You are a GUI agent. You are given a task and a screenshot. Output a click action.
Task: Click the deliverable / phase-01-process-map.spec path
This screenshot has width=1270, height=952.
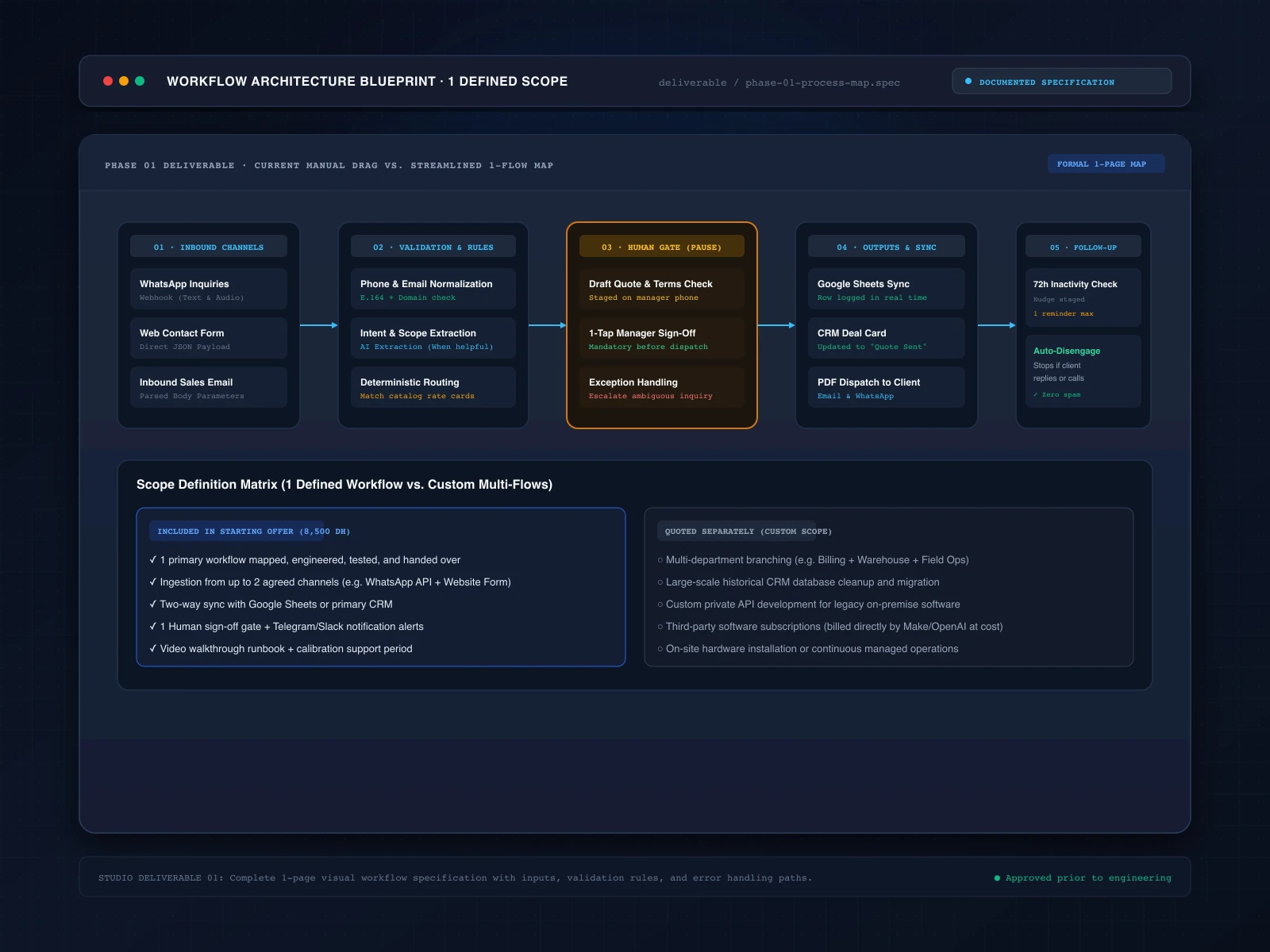coord(779,83)
